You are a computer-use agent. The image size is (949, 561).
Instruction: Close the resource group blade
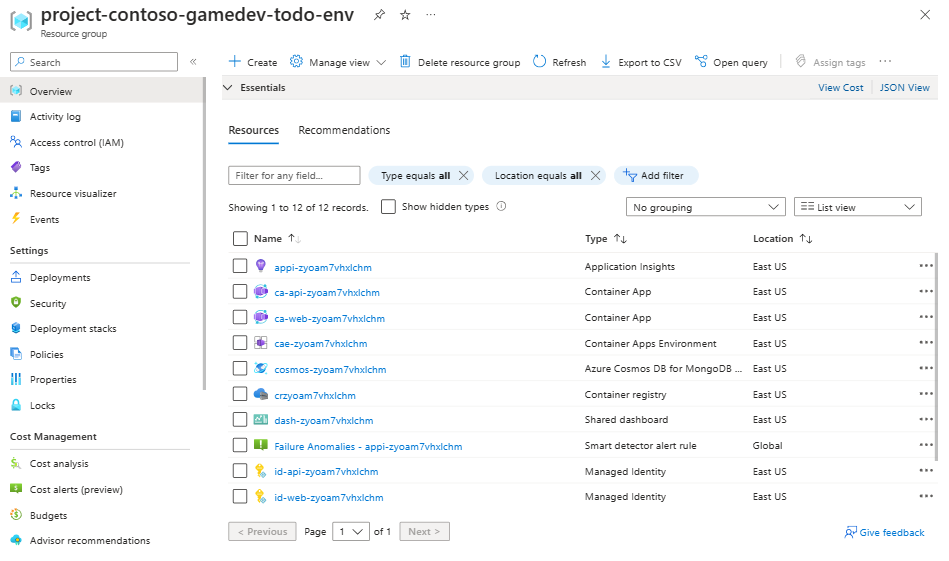tap(925, 15)
